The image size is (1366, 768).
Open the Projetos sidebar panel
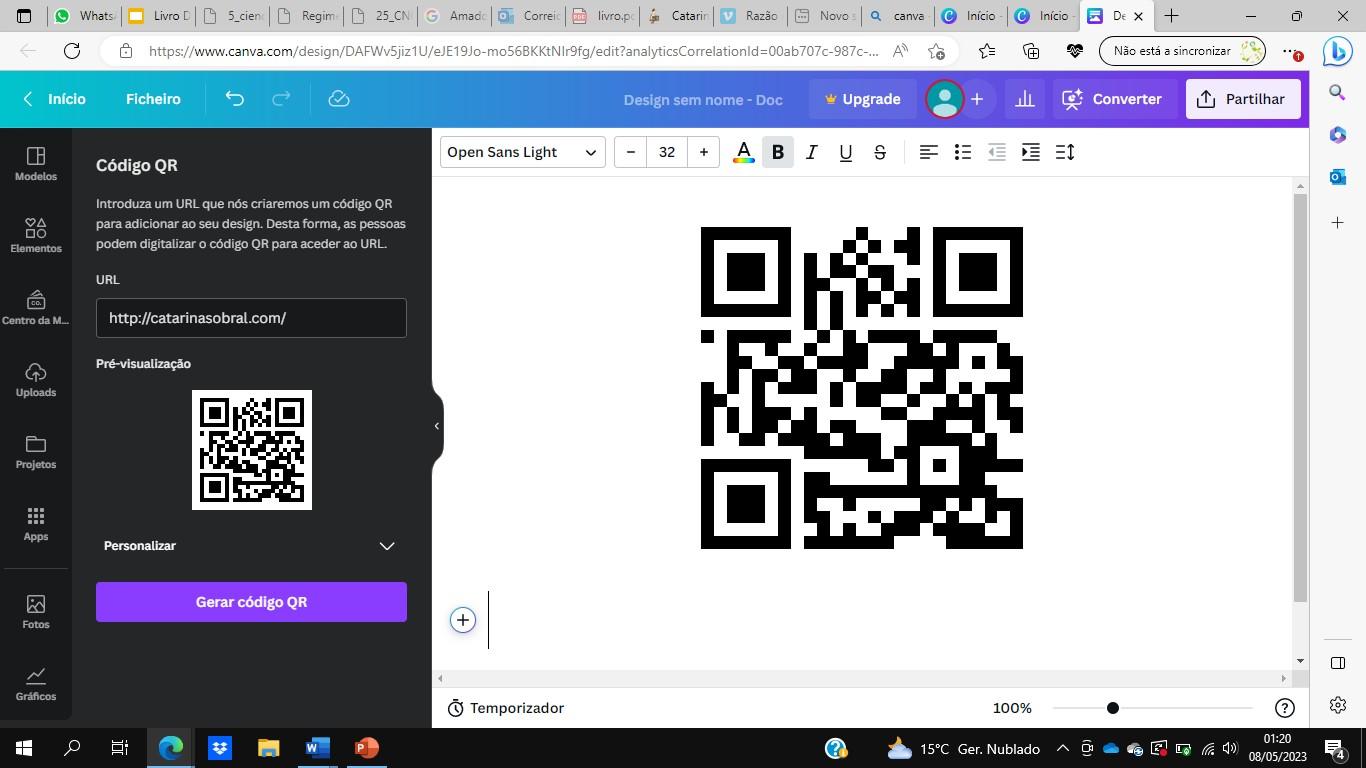pos(36,452)
